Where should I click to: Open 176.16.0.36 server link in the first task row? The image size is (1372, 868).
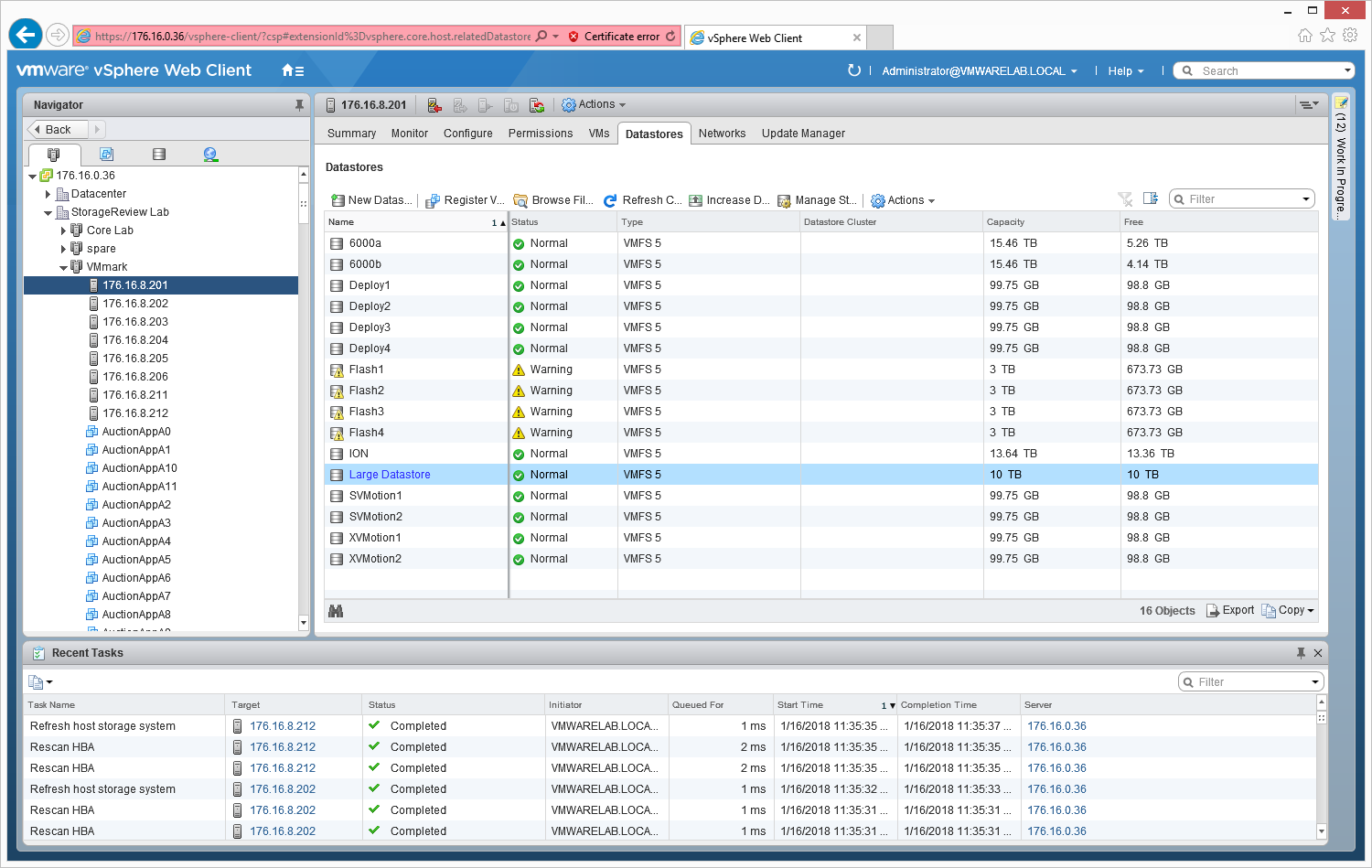tap(1056, 726)
